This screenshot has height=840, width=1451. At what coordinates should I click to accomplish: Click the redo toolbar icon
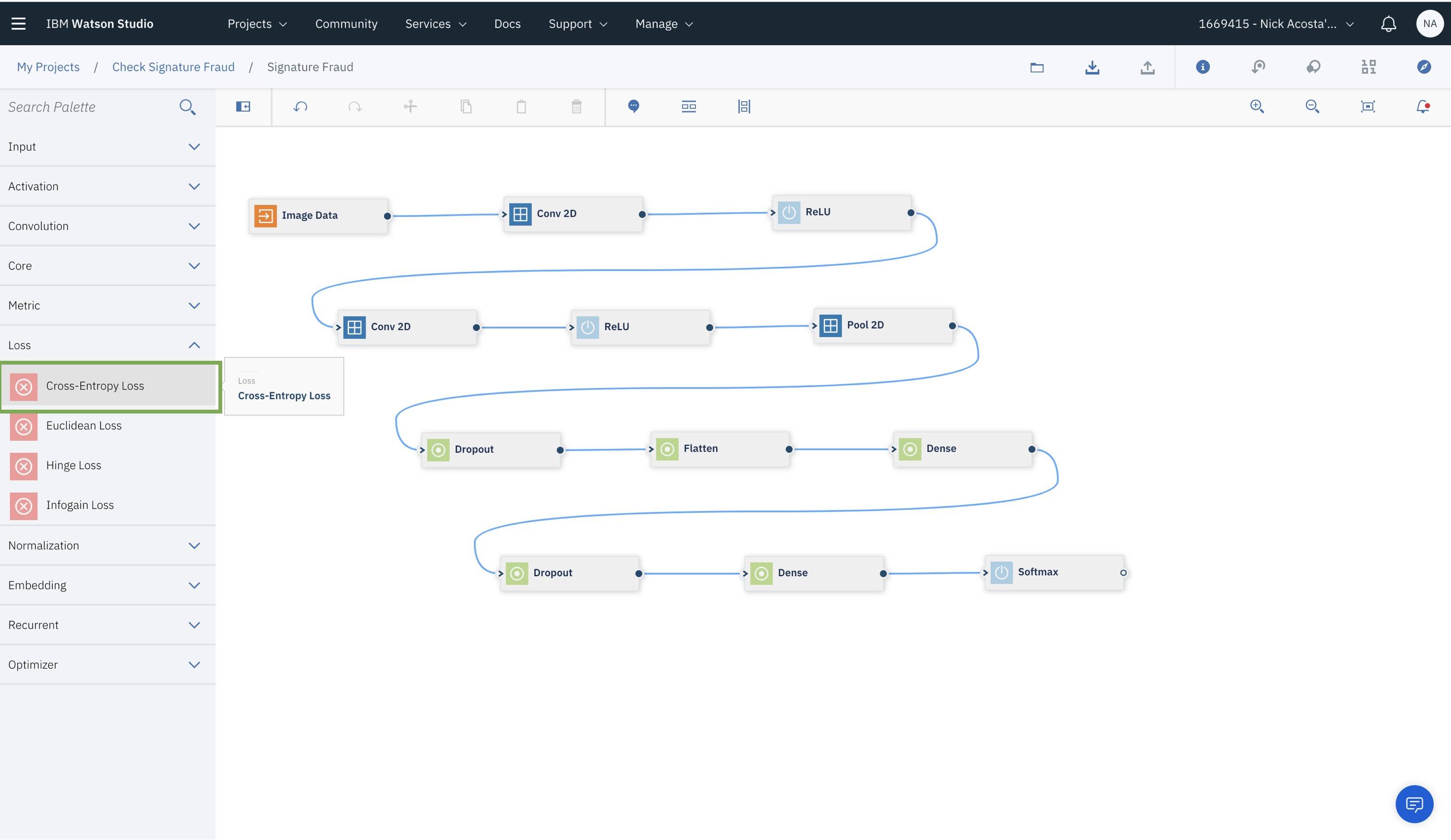(x=355, y=106)
